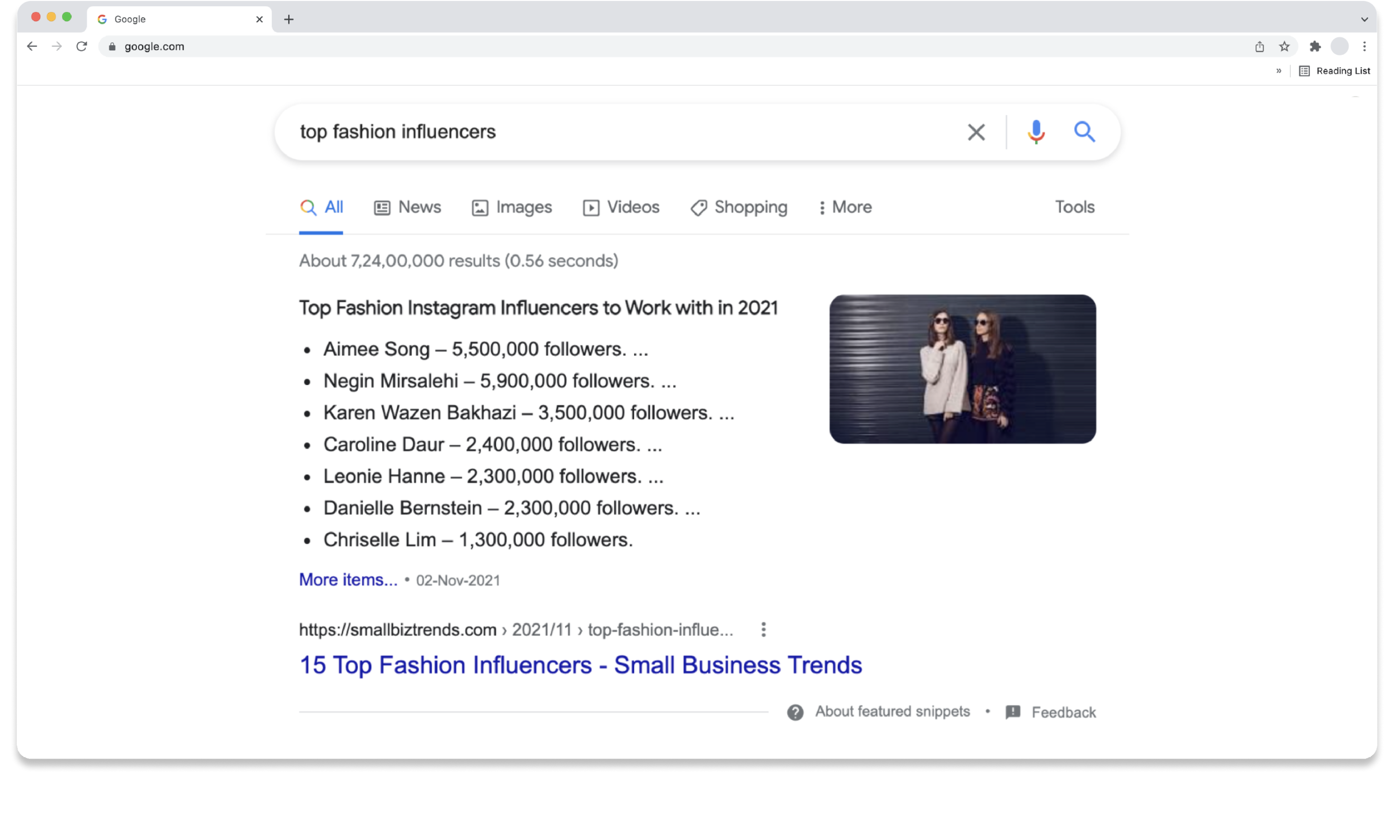1400x840 pixels.
Task: Start voice search with microphone icon
Action: (x=1035, y=132)
